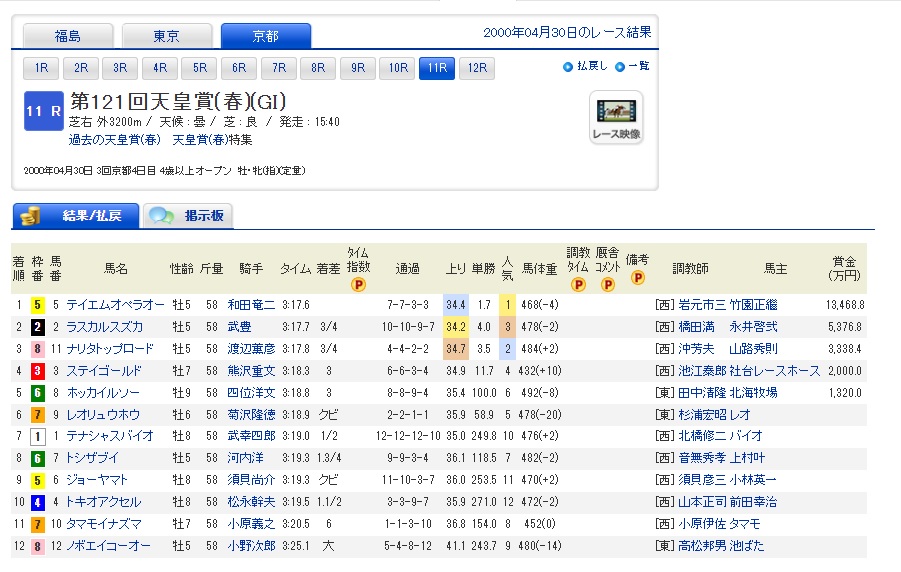Select the 1R race button
The height and width of the screenshot is (572, 901).
[41, 68]
